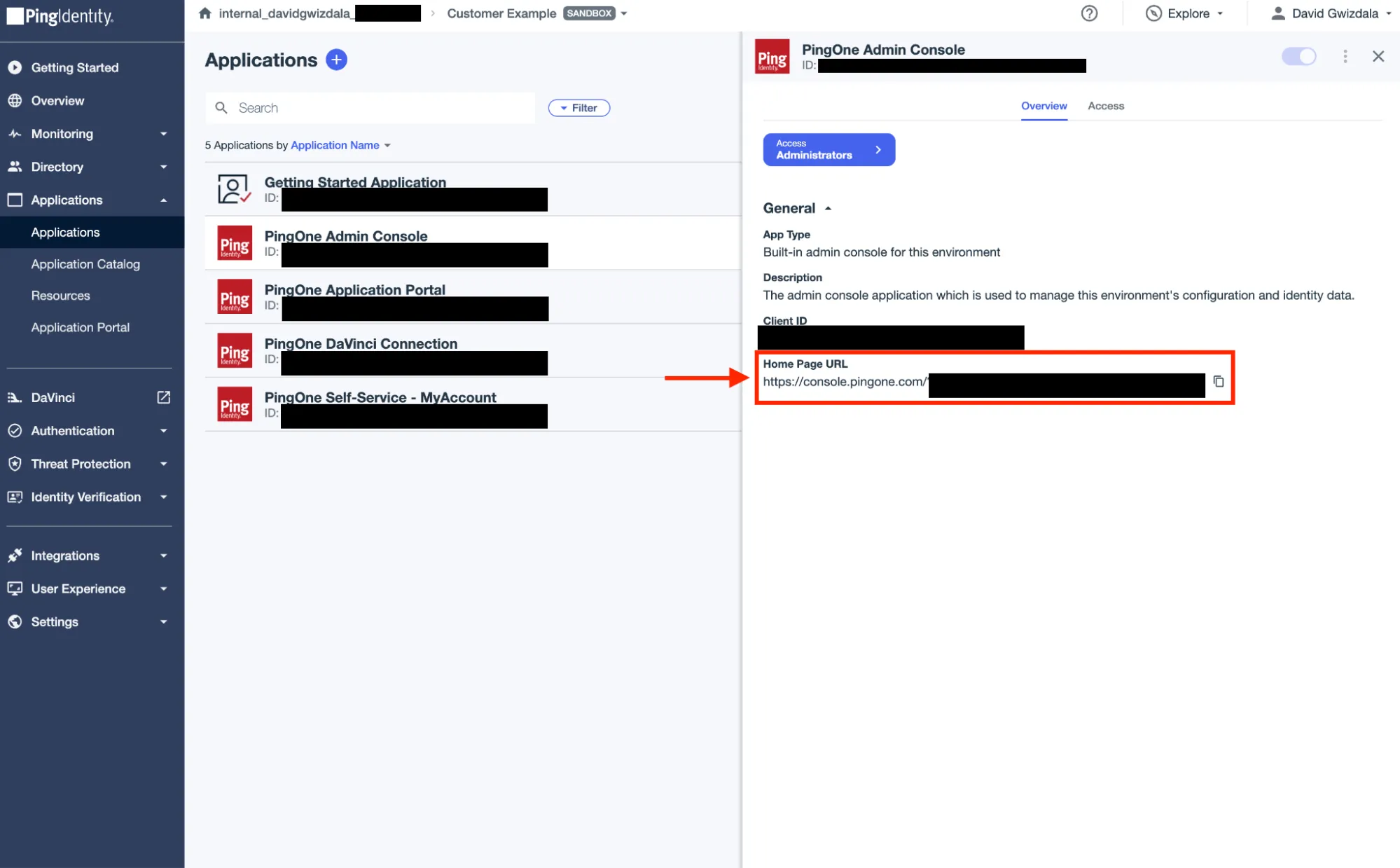Open Access Administrators button
The width and height of the screenshot is (1400, 868).
[x=829, y=149]
